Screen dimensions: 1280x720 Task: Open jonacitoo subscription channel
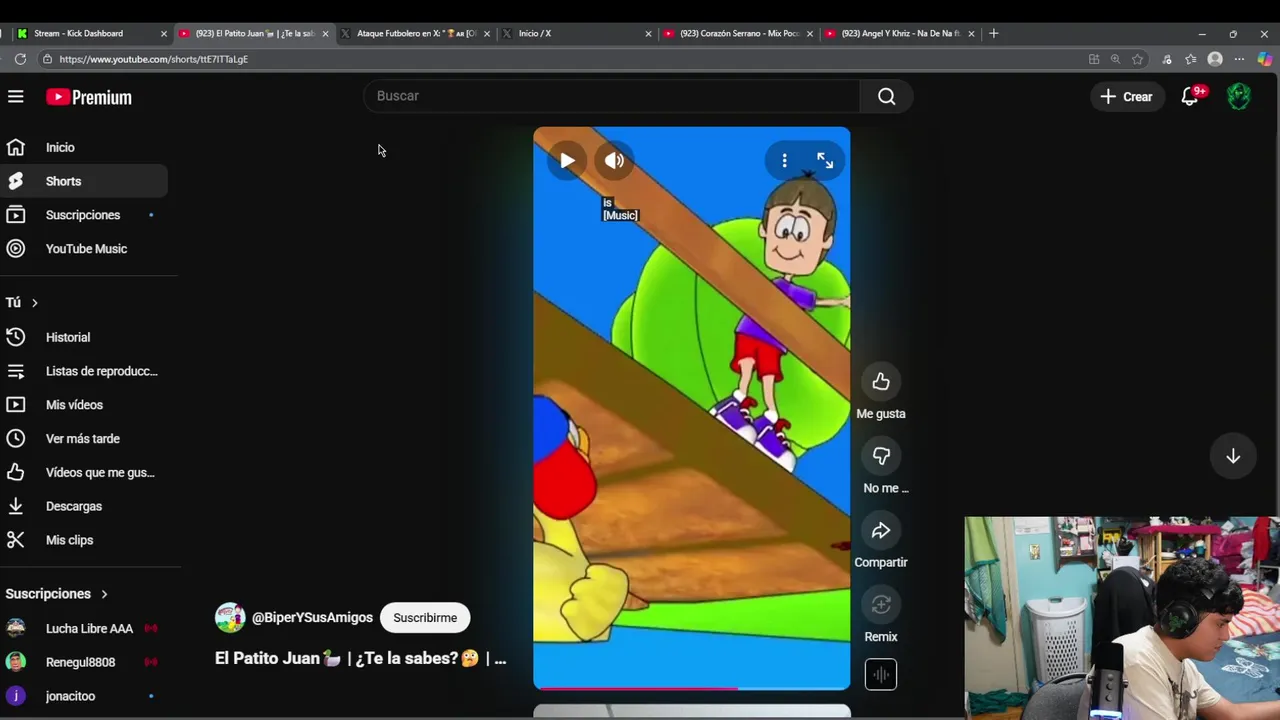[x=84, y=696]
